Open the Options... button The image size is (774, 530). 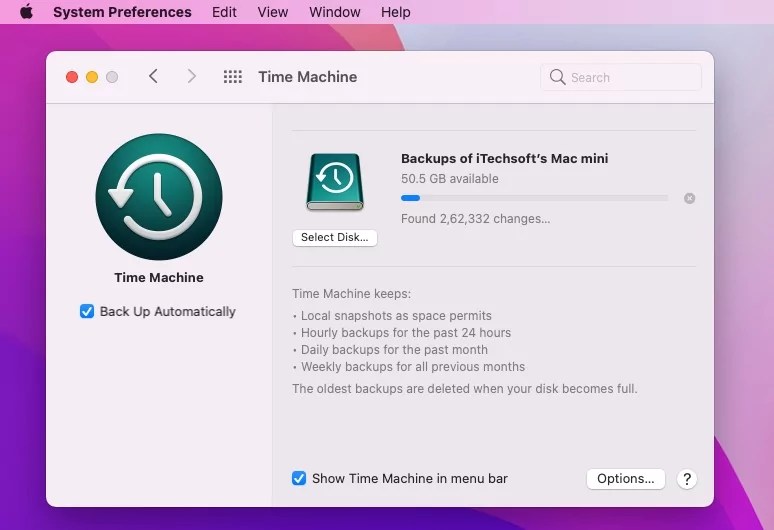[625, 479]
